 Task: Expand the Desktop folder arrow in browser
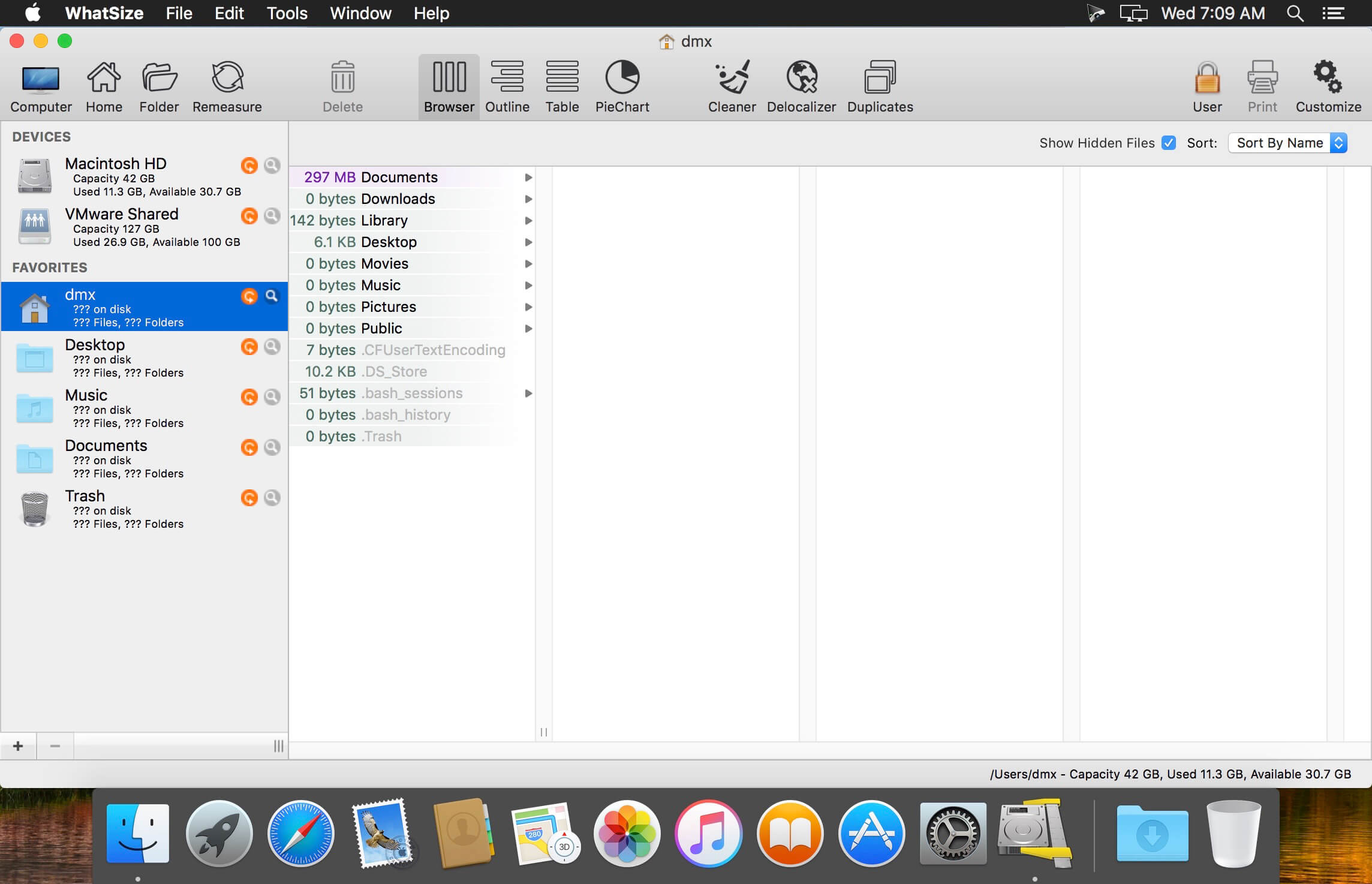point(528,242)
